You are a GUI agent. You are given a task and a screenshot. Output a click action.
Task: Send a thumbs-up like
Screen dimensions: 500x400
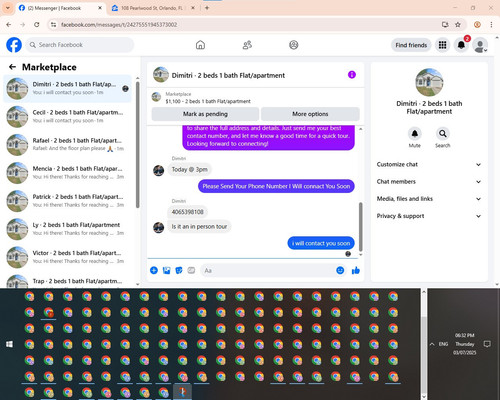[x=356, y=270]
